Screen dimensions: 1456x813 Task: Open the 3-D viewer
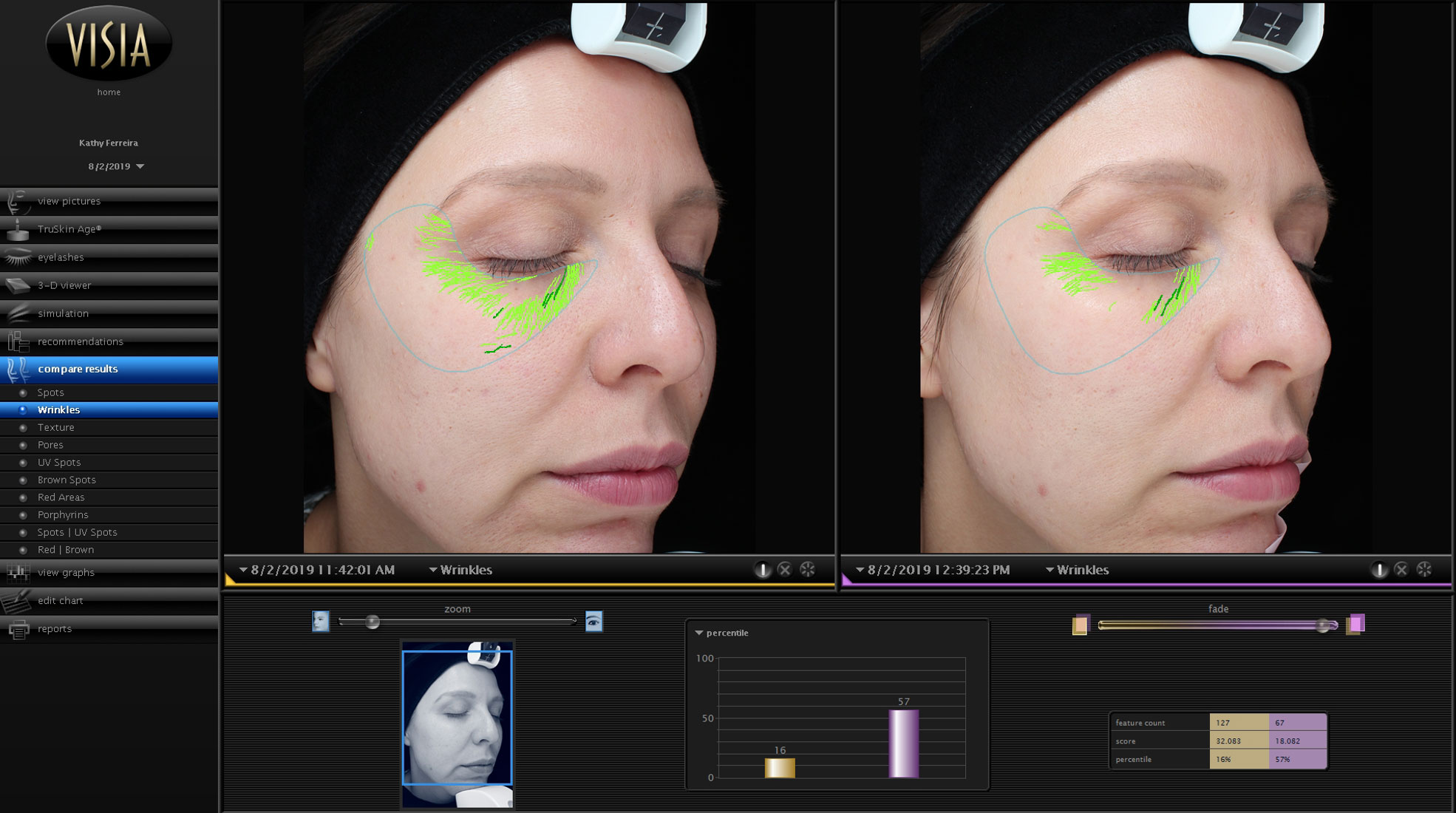[64, 285]
